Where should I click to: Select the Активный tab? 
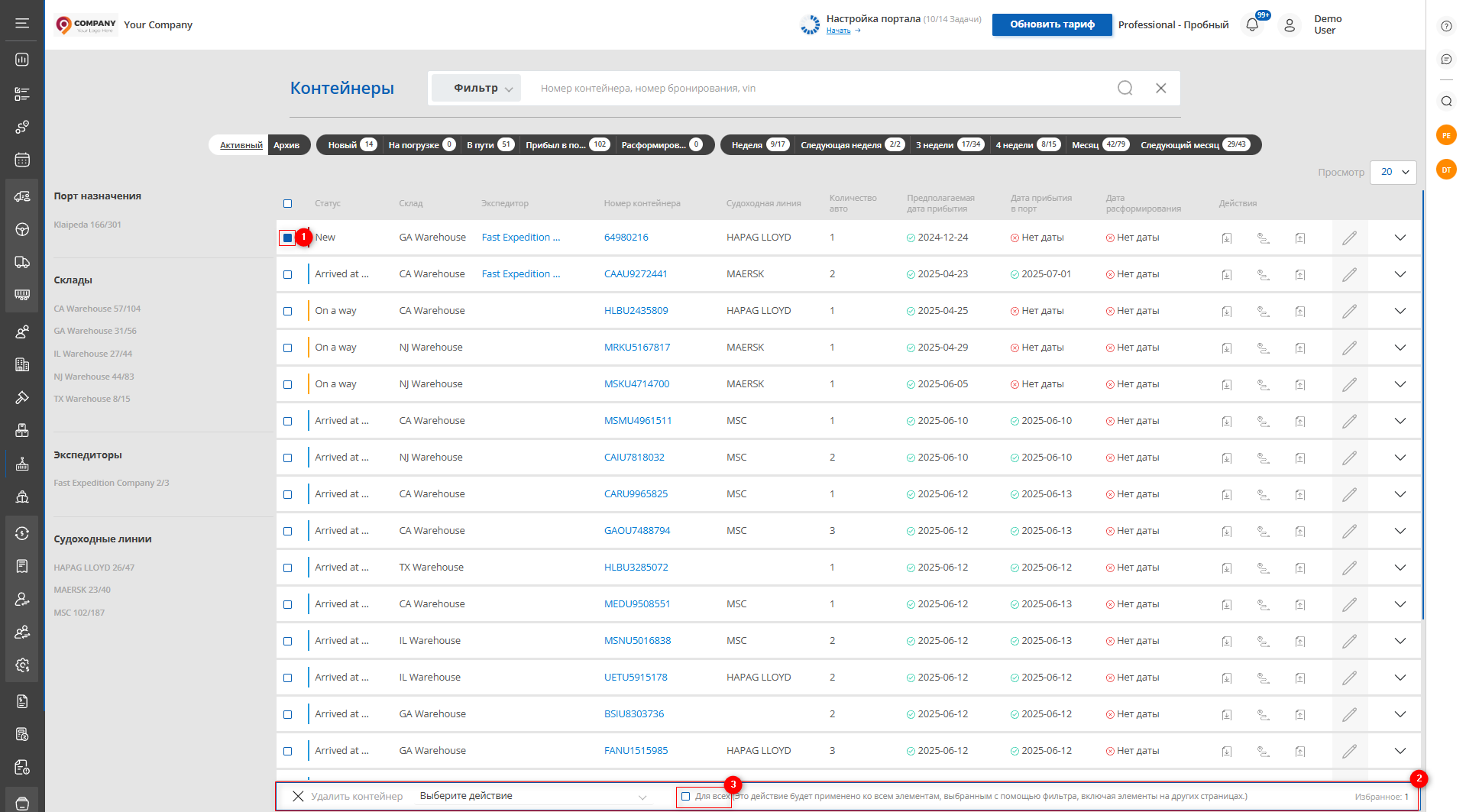[x=241, y=145]
